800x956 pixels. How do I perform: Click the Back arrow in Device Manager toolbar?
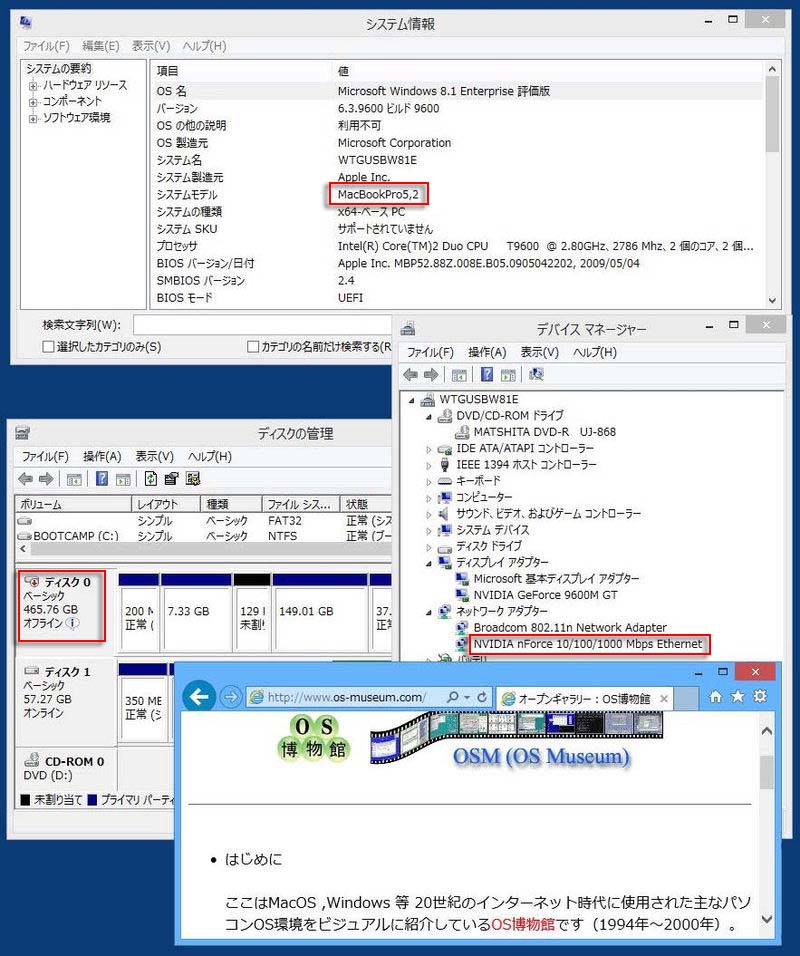[x=410, y=374]
